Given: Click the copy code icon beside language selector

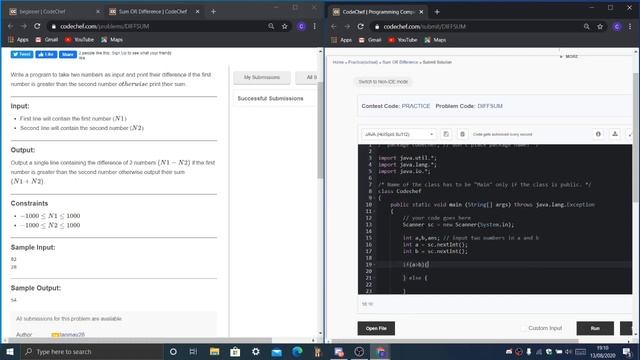Looking at the screenshot, I should [x=446, y=134].
